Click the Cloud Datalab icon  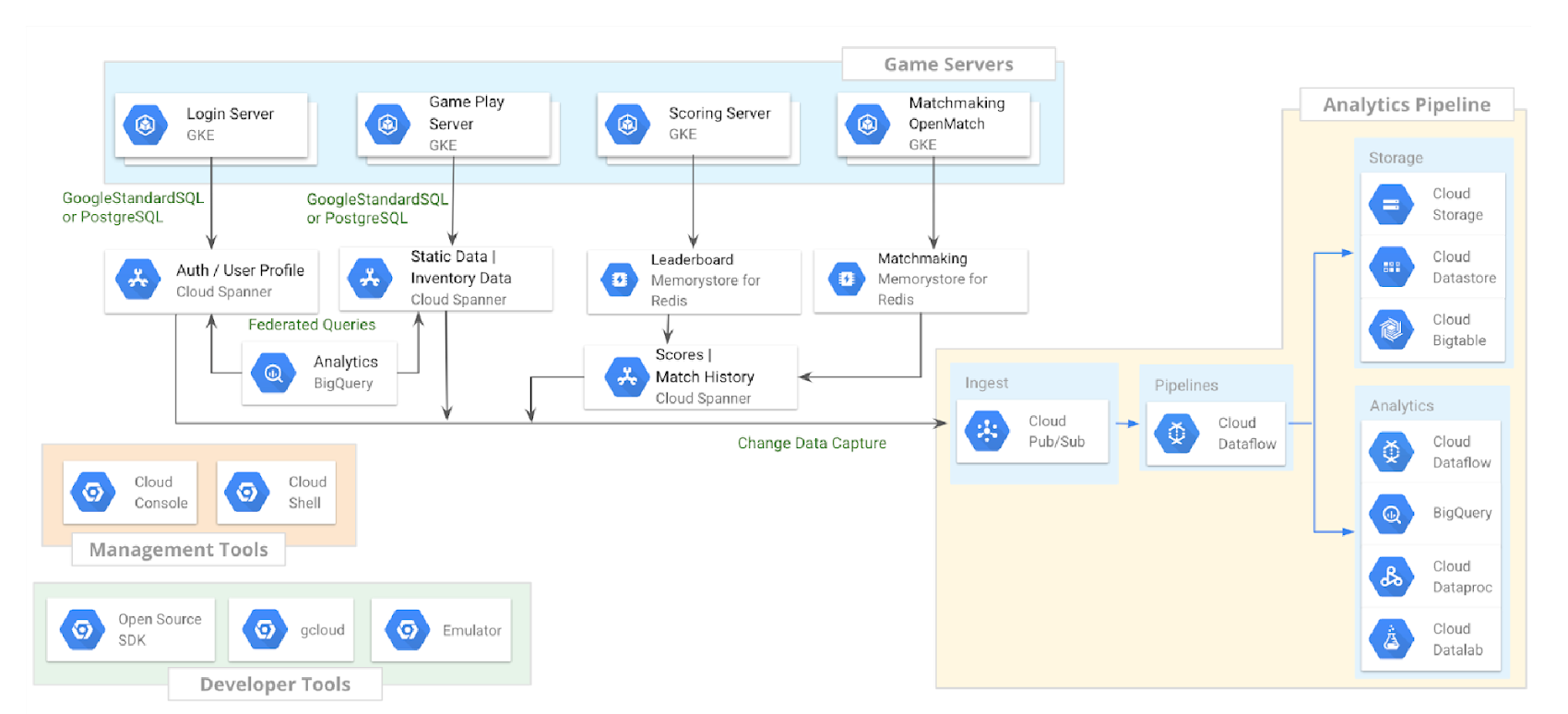tap(1392, 638)
